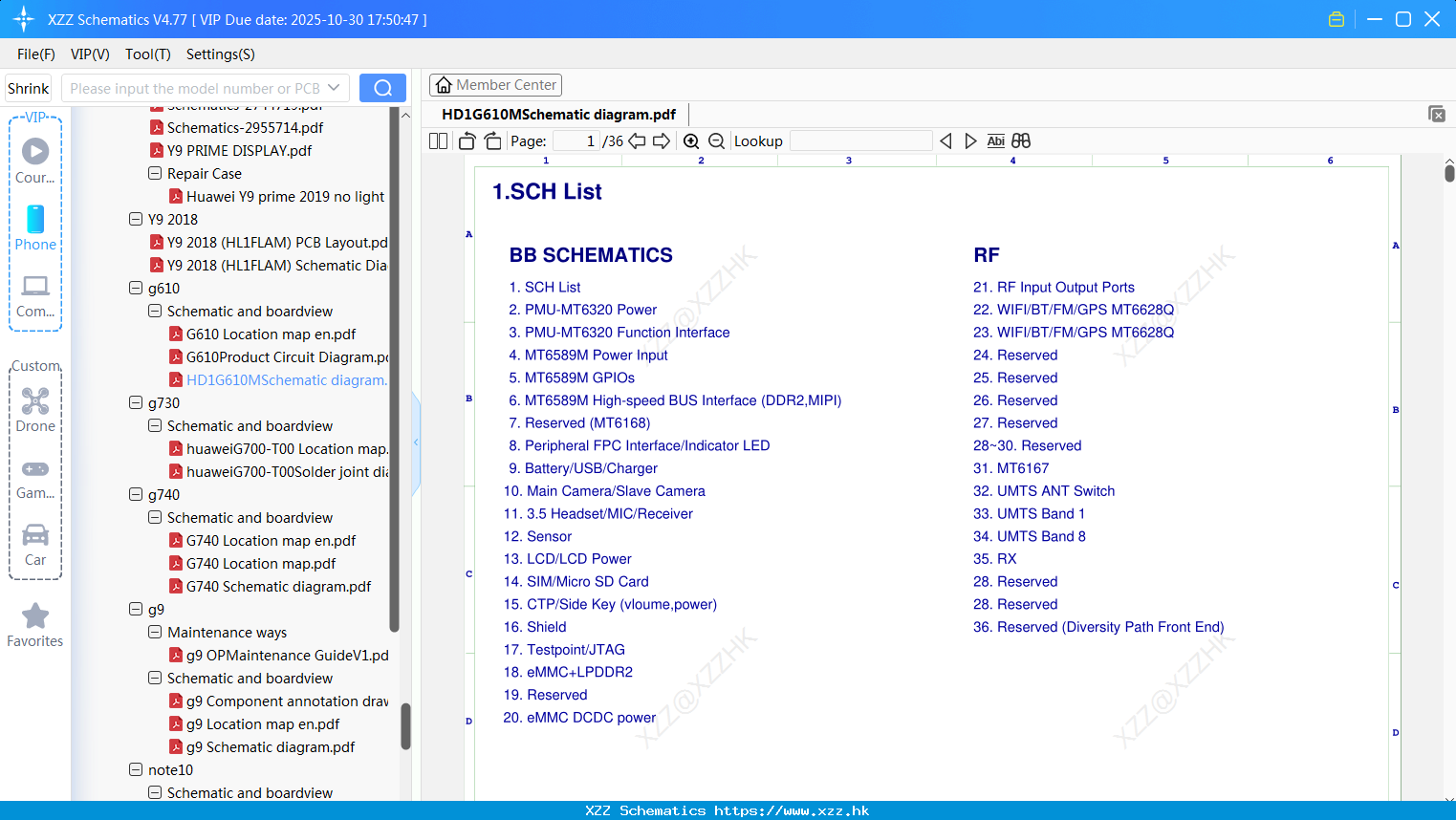Rotate page counterclockwise
The image size is (1456, 820).
(467, 140)
